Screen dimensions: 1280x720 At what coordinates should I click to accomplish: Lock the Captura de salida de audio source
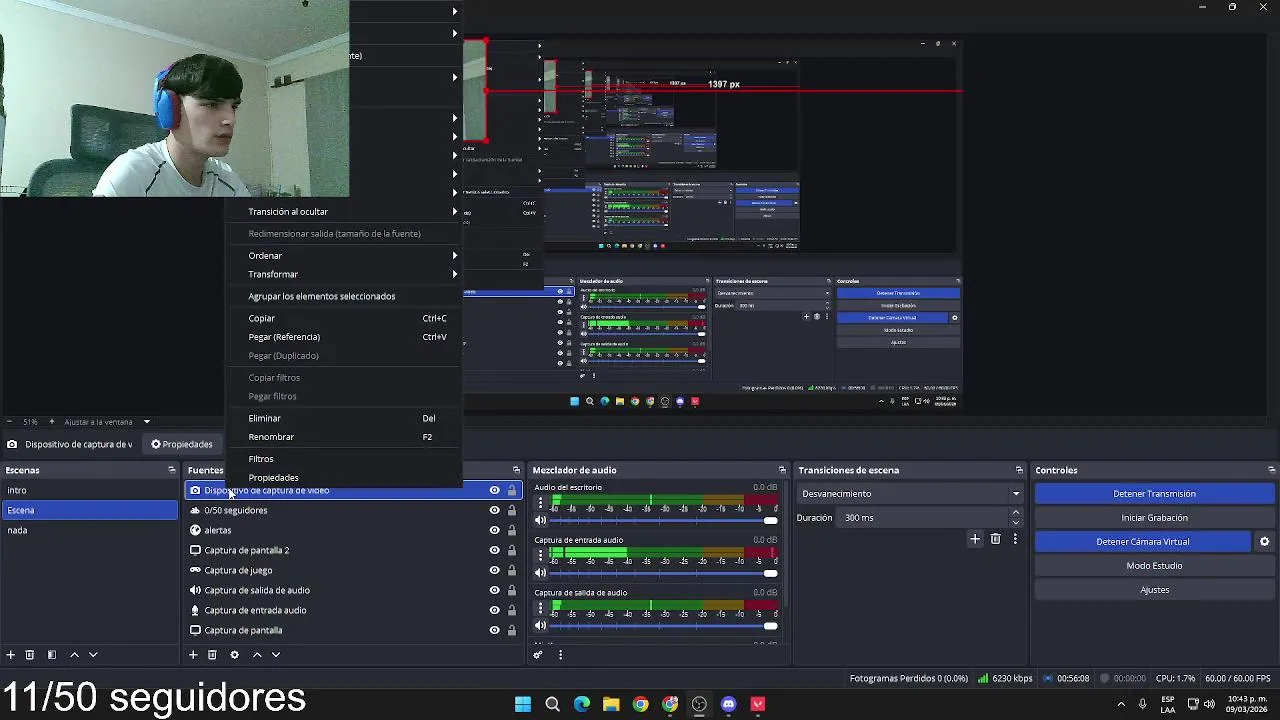(512, 590)
